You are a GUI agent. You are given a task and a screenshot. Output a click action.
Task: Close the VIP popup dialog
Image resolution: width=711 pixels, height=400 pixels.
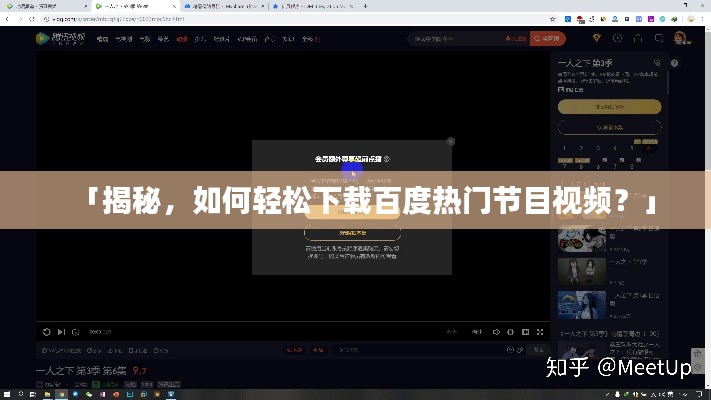pyautogui.click(x=451, y=142)
